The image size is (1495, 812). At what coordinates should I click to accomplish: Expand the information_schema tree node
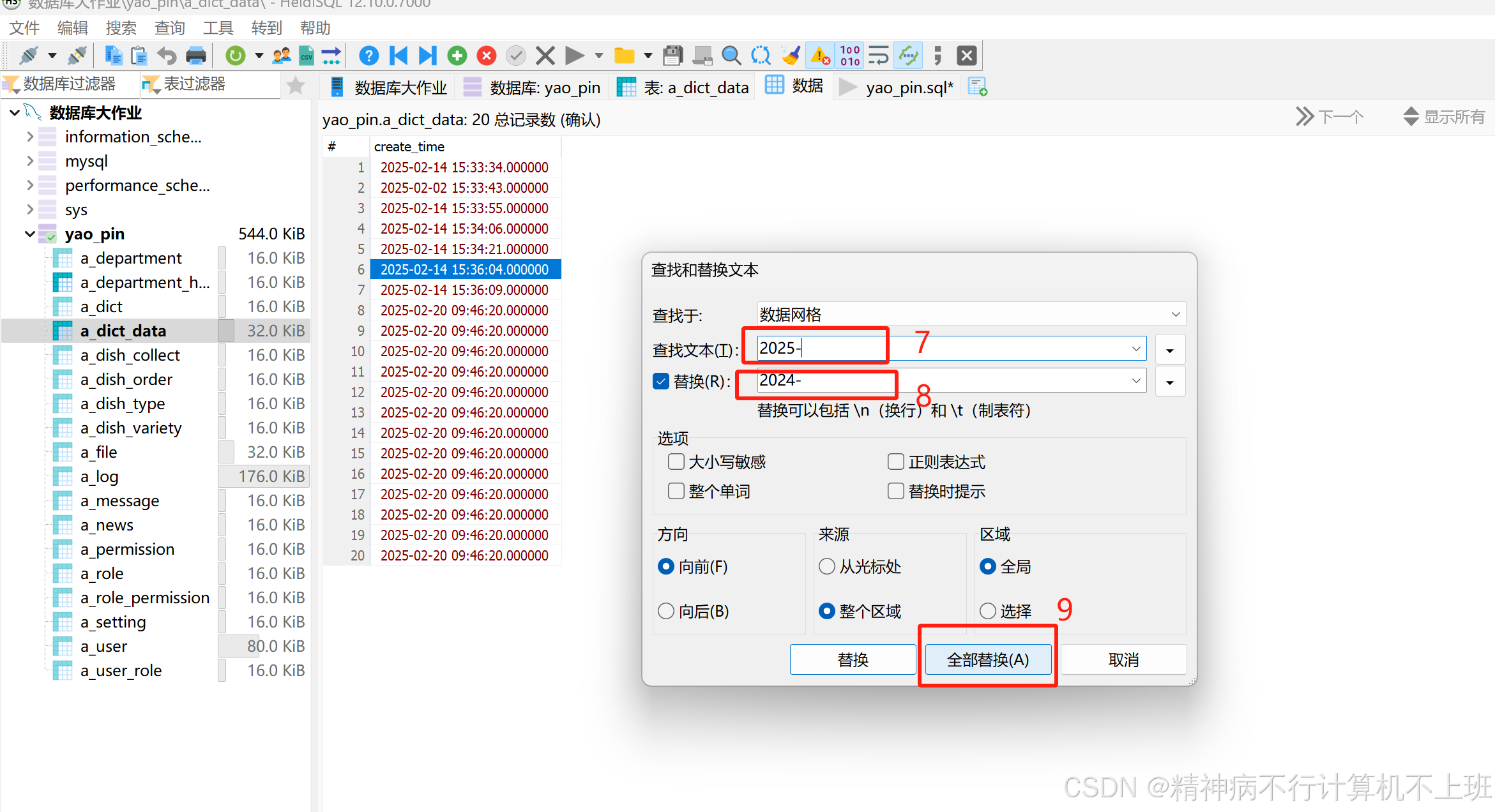(30, 137)
